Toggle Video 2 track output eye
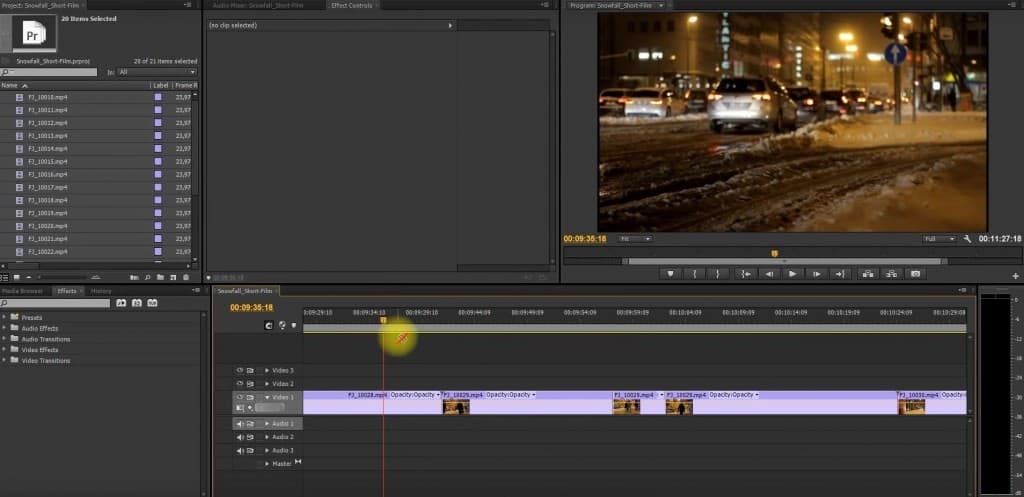This screenshot has height=497, width=1024. 240,383
